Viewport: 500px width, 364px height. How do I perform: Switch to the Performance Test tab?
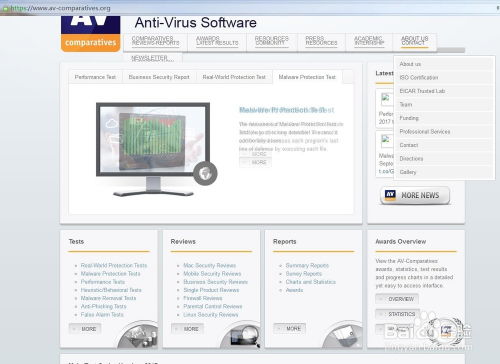(95, 77)
